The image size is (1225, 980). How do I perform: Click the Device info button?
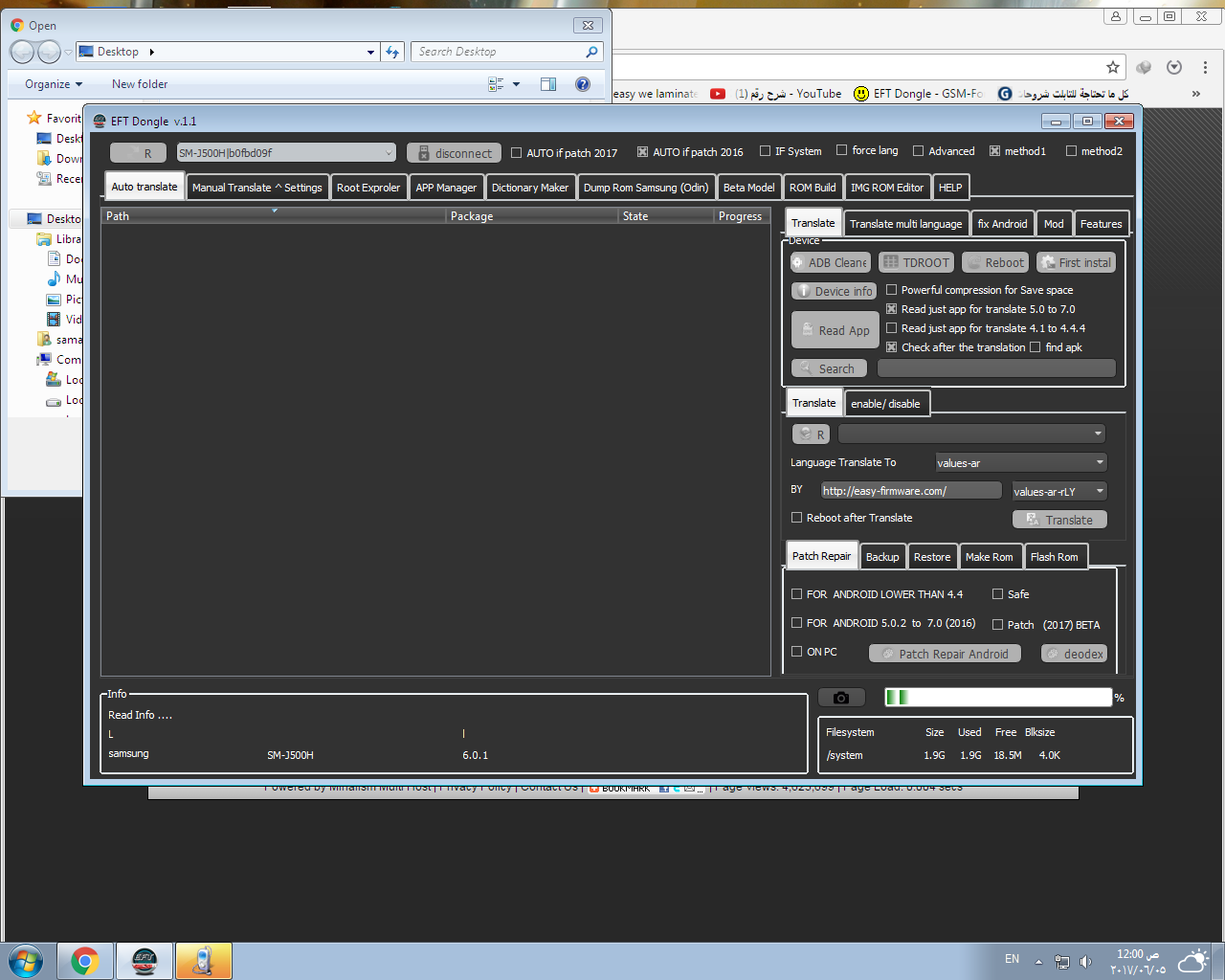[835, 291]
